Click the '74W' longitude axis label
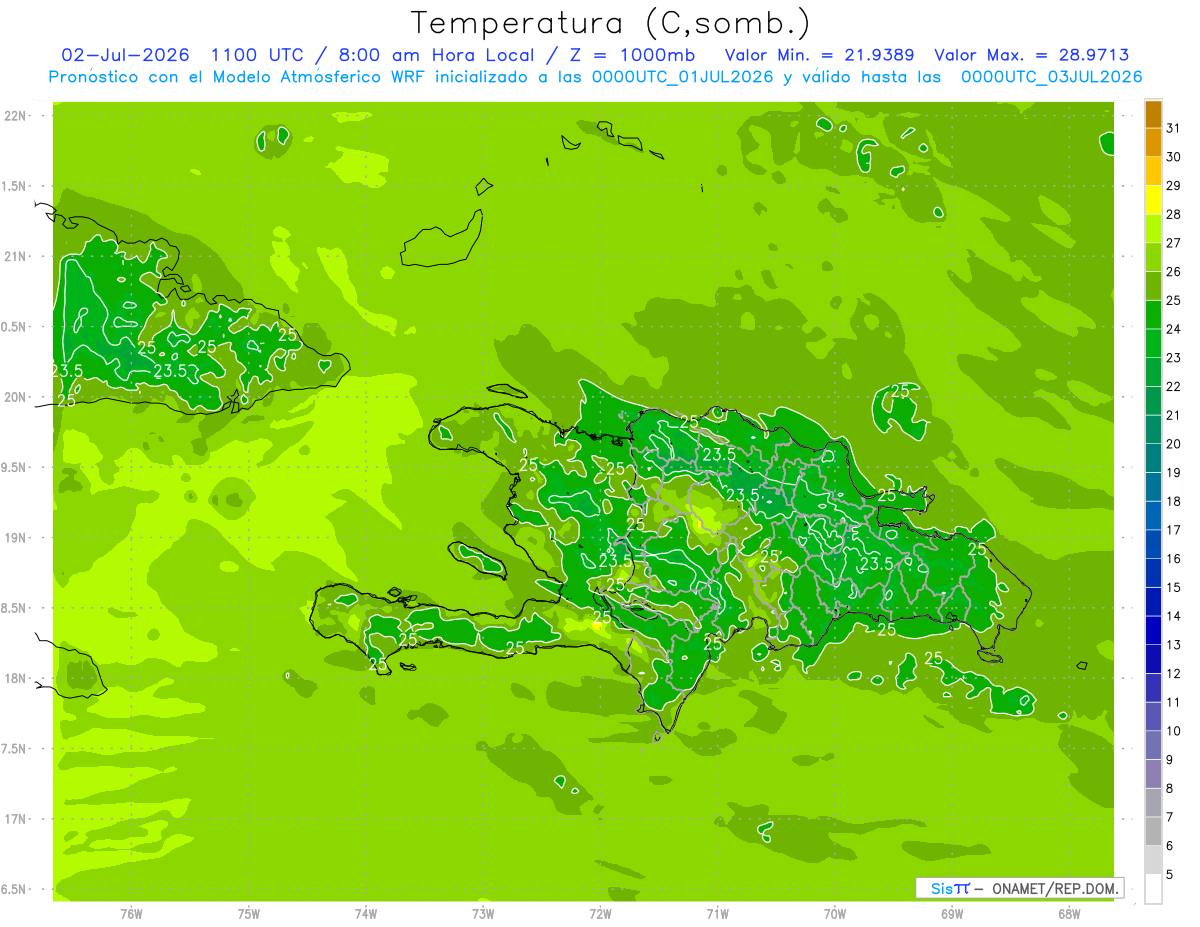Image resolution: width=1200 pixels, height=927 pixels. (x=366, y=913)
